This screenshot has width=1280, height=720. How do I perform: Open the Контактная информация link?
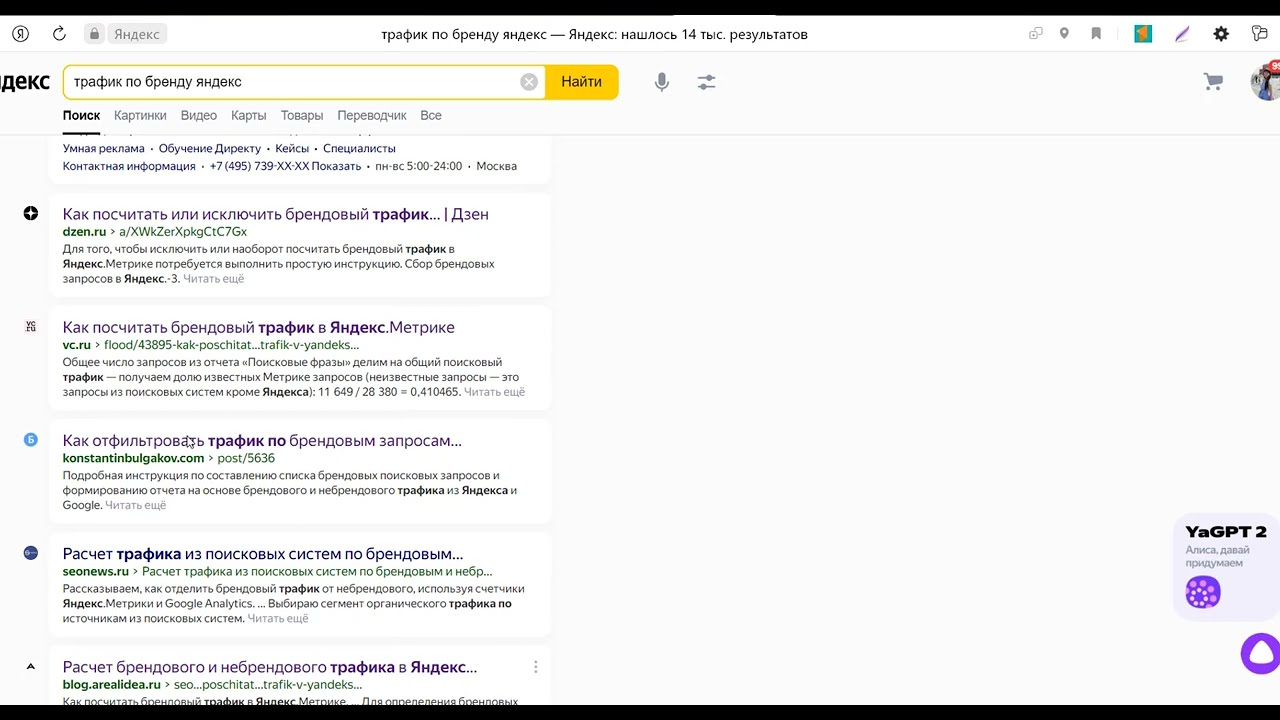click(129, 166)
